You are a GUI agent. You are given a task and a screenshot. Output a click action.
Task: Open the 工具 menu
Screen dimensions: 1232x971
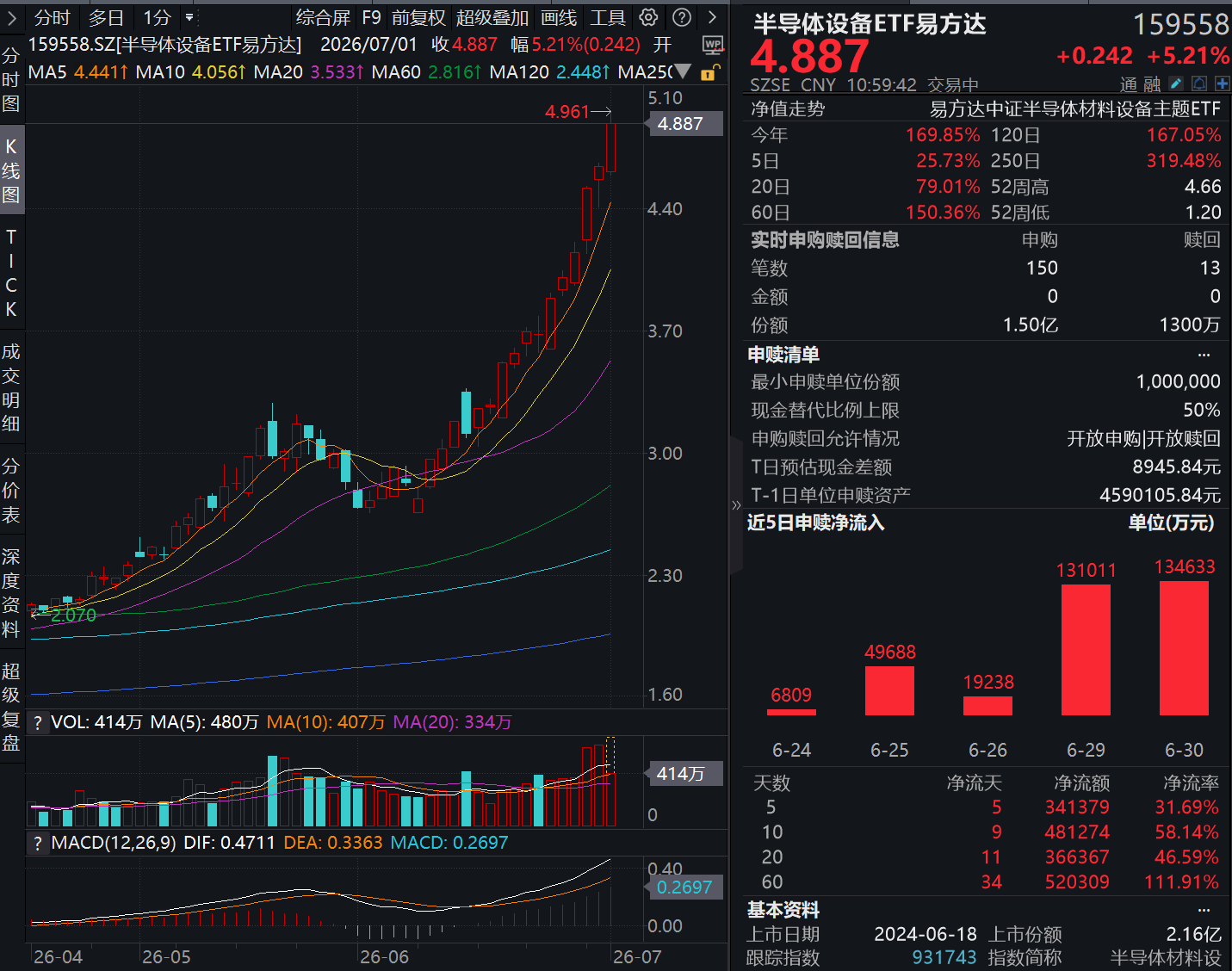608,17
